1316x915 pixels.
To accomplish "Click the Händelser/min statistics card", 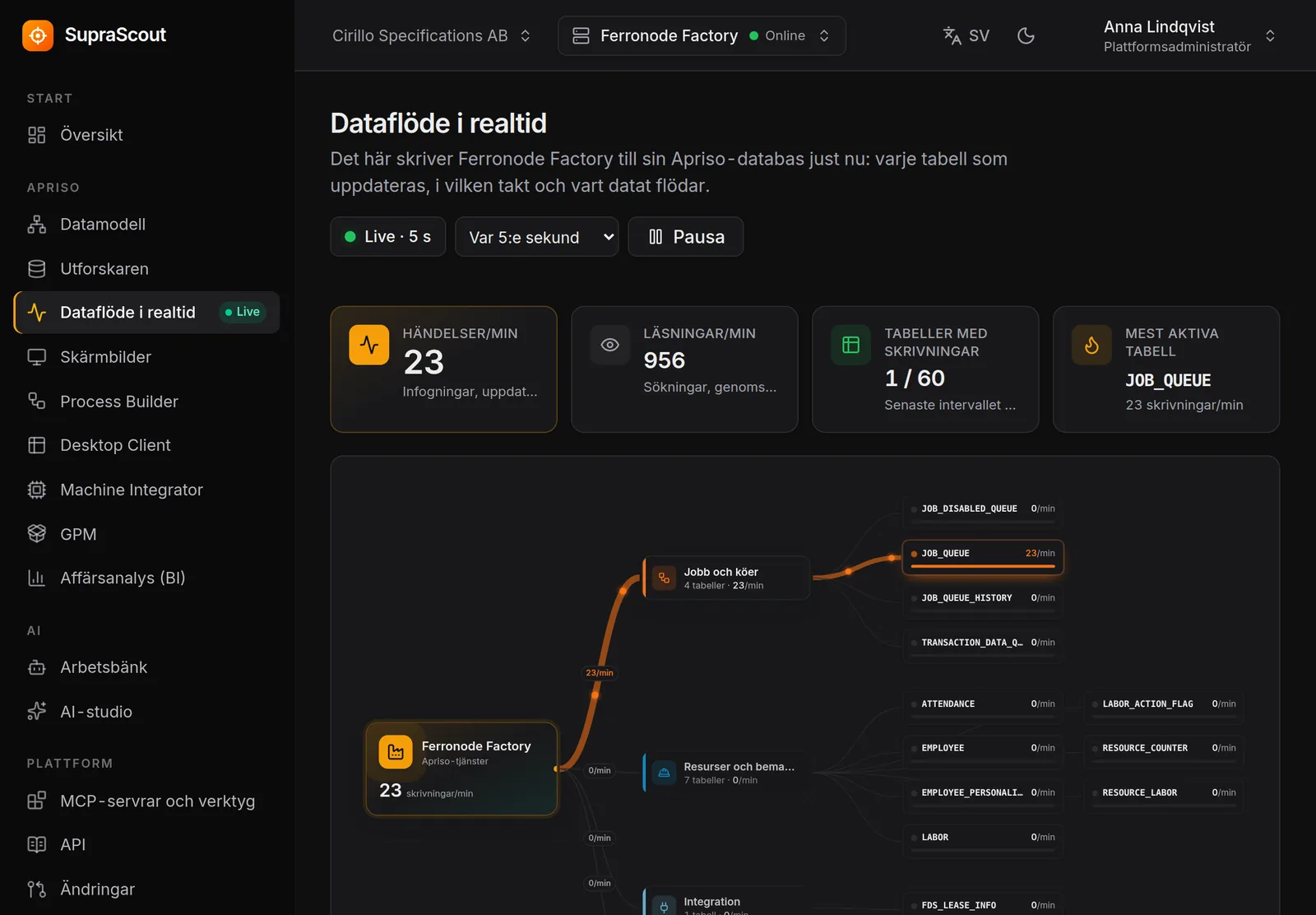I will pyautogui.click(x=444, y=369).
